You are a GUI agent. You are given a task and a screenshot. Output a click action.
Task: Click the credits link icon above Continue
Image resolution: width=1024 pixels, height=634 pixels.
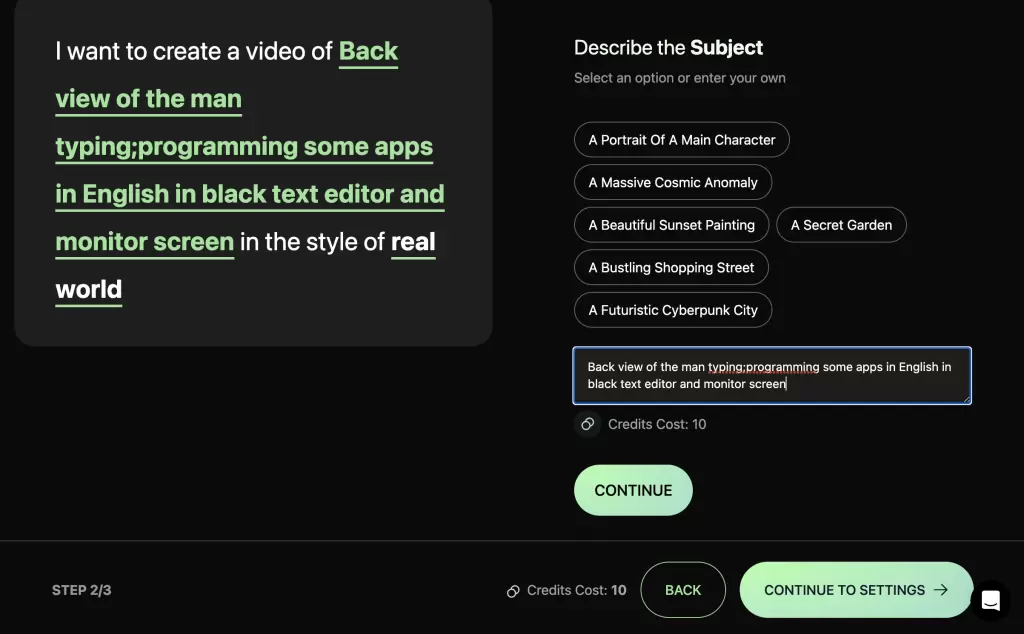pyautogui.click(x=588, y=424)
